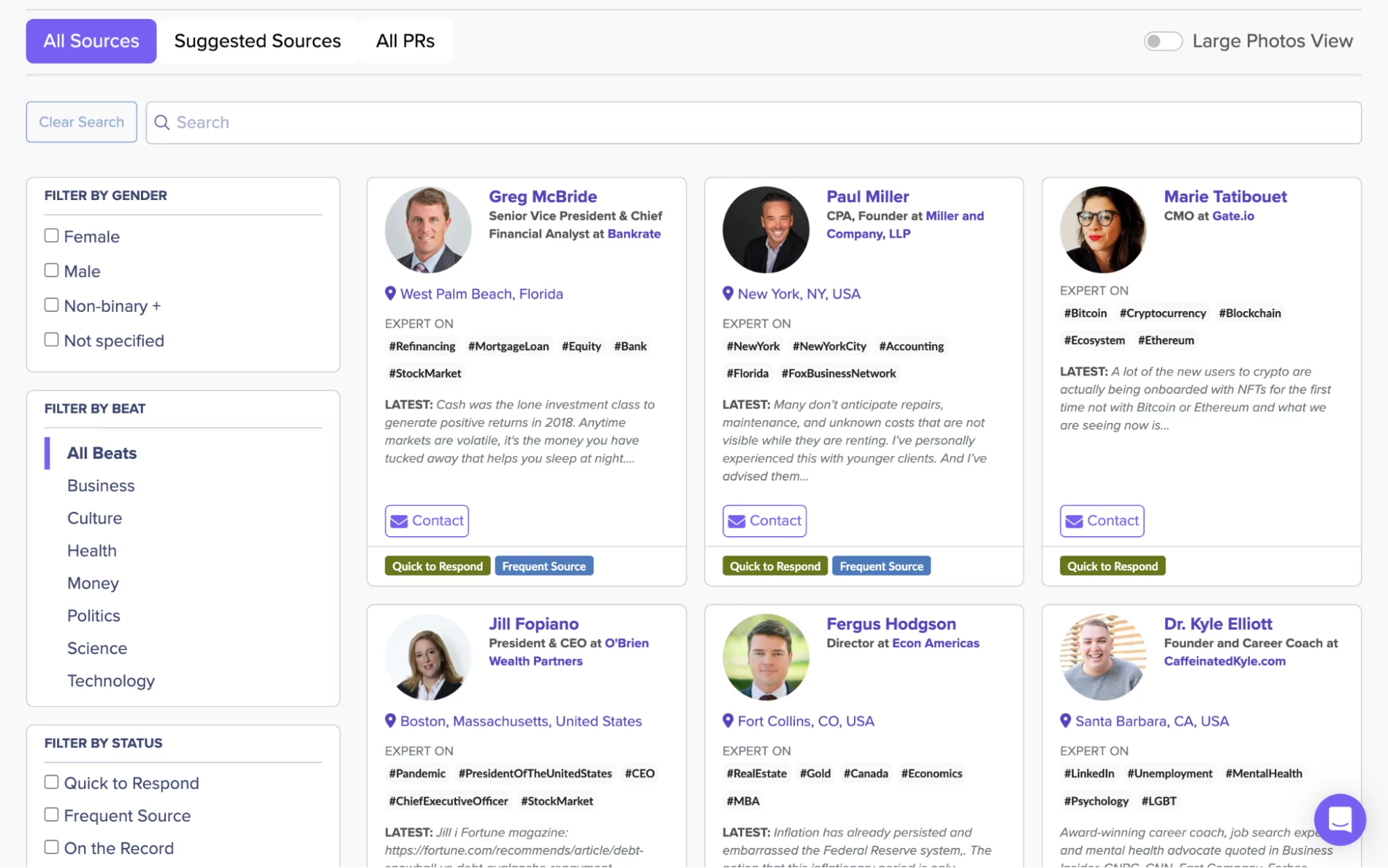Select the Technology beat filter
Screen dimensions: 1388x868
tap(110, 681)
